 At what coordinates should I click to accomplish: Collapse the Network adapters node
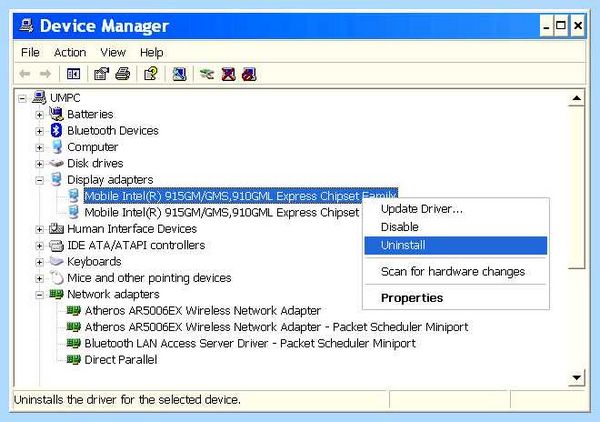(39, 295)
